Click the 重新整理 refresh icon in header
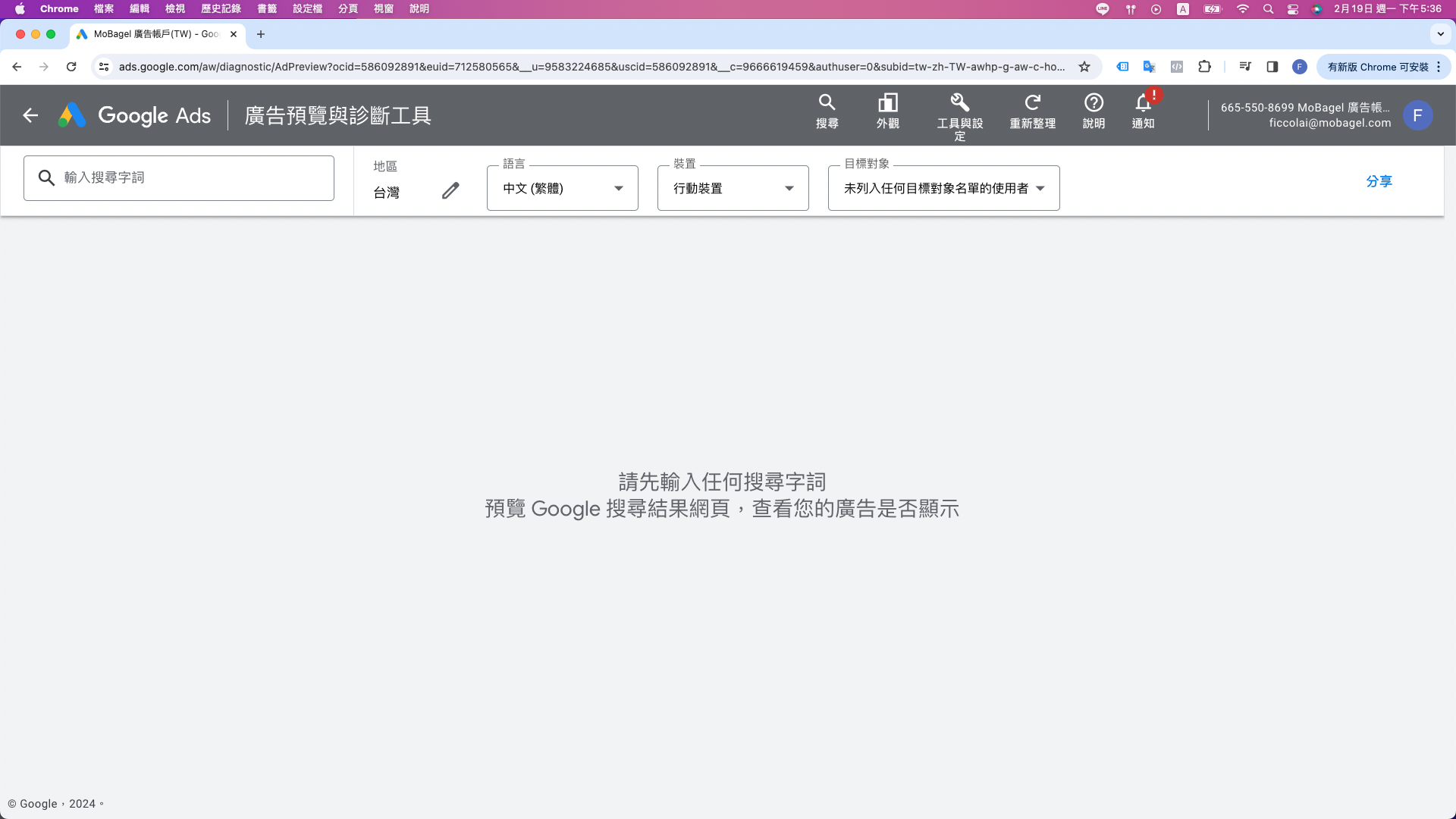Viewport: 1456px width, 819px height. coord(1032,111)
